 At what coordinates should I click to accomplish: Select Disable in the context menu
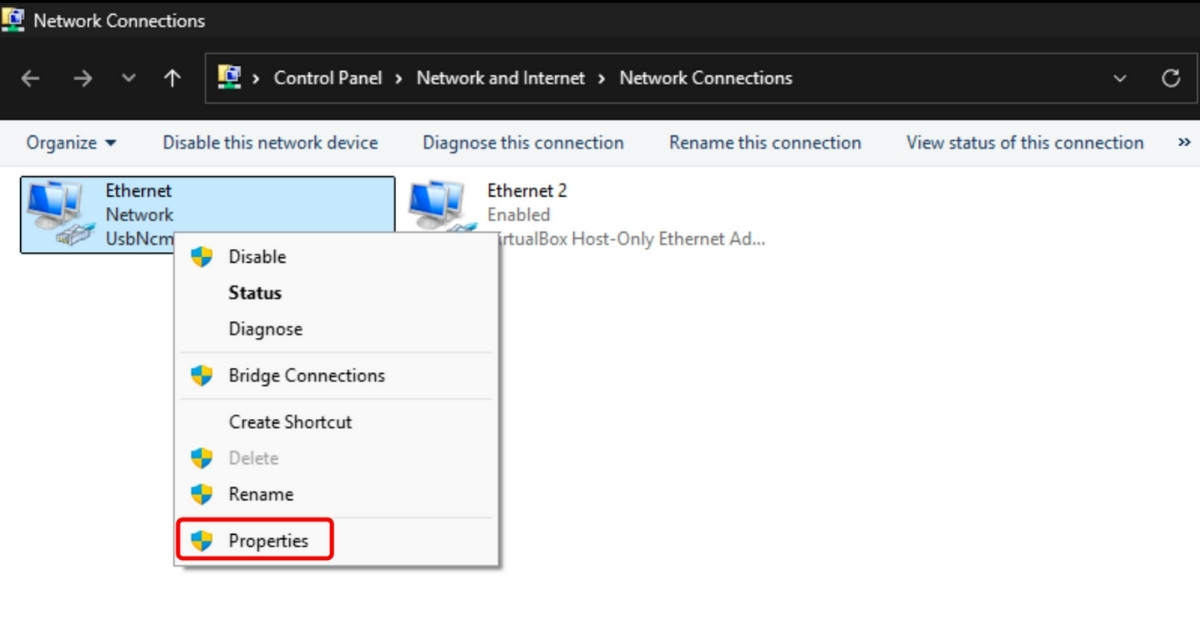pos(257,257)
